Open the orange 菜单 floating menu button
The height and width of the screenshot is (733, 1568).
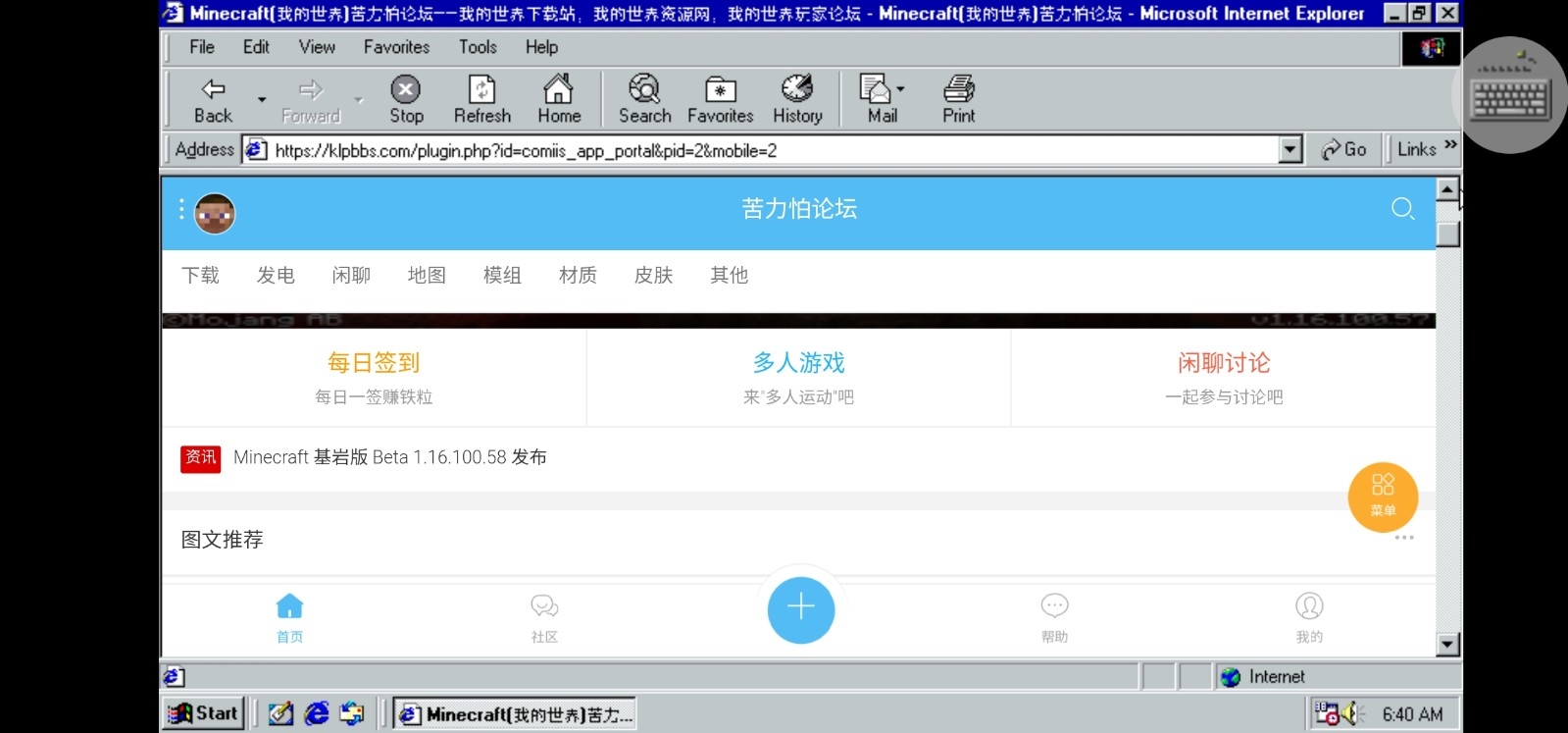coord(1383,497)
